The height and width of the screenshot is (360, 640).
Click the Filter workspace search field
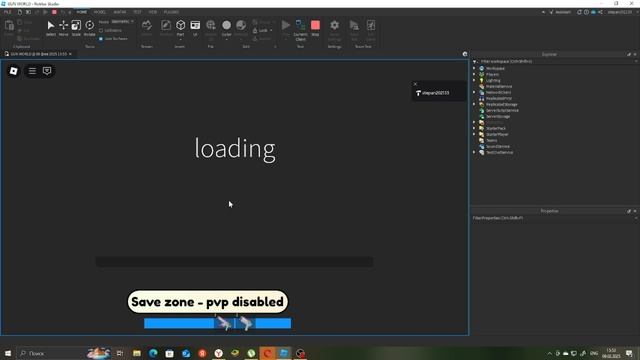pos(555,62)
